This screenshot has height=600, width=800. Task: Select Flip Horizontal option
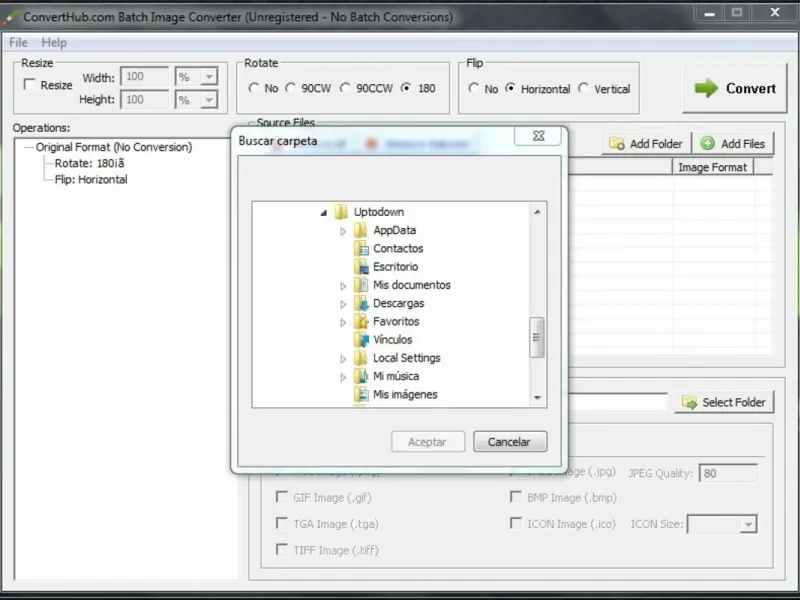click(x=510, y=88)
